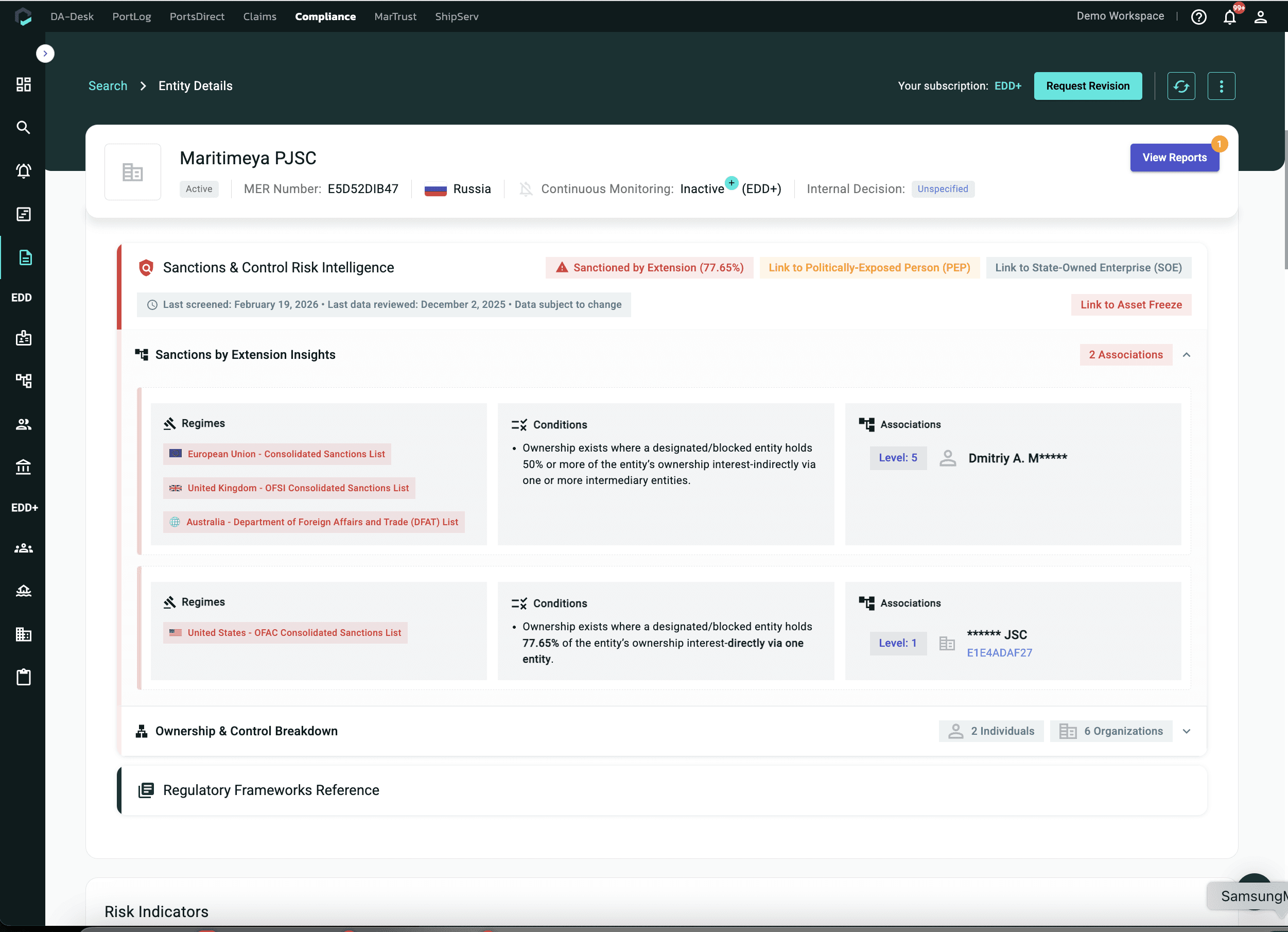Open the user account profile icon
Screen dimensions: 1288x932
tap(1260, 17)
